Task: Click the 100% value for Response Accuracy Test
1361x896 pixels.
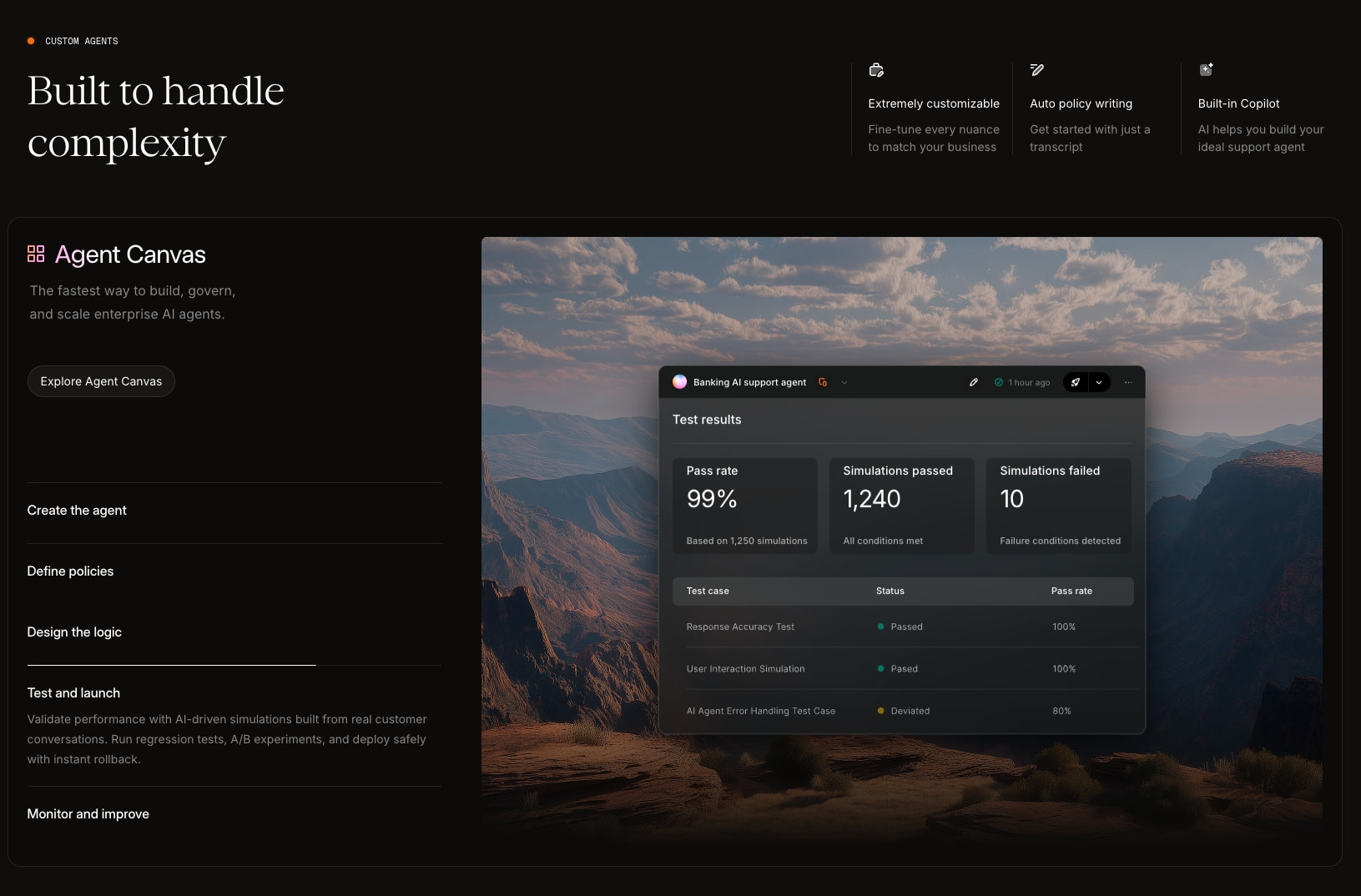Action: pos(1064,627)
